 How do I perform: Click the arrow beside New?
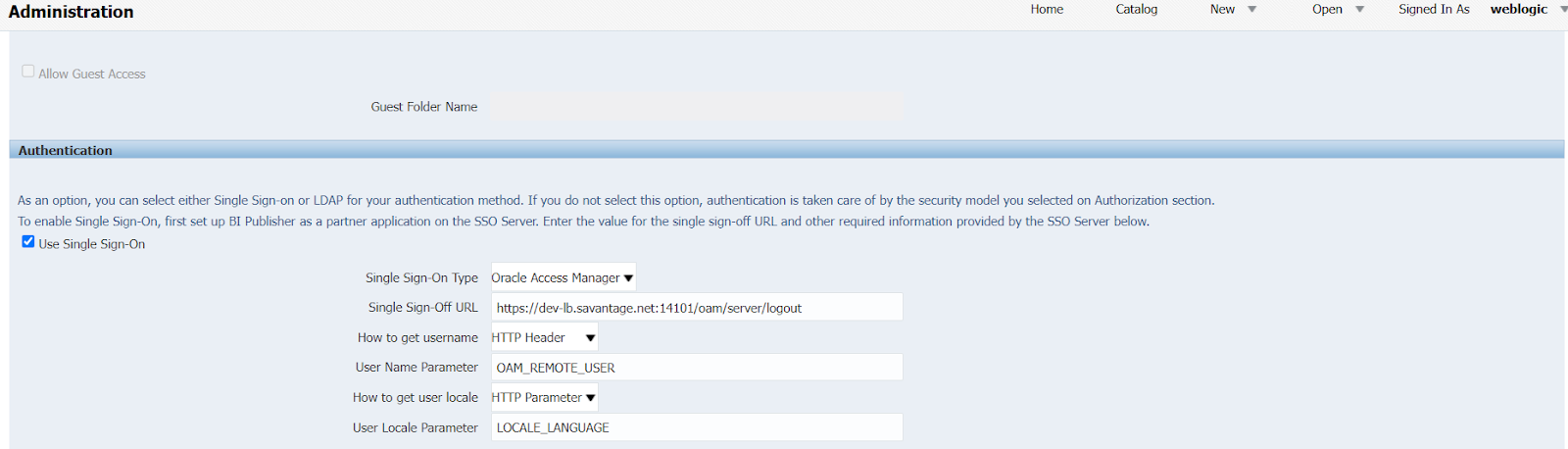point(1251,10)
